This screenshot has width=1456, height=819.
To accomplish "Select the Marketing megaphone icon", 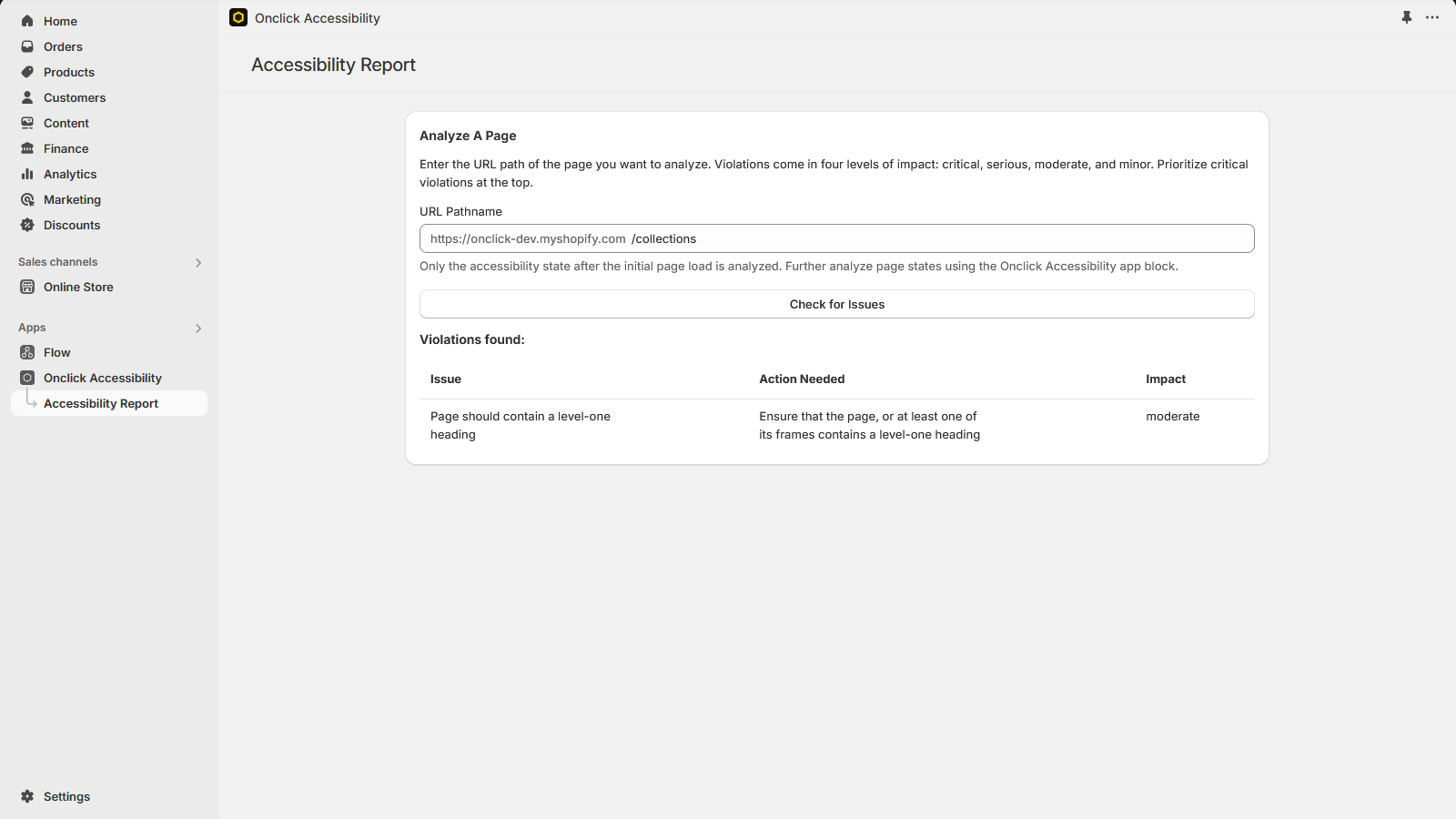I will pos(26,199).
